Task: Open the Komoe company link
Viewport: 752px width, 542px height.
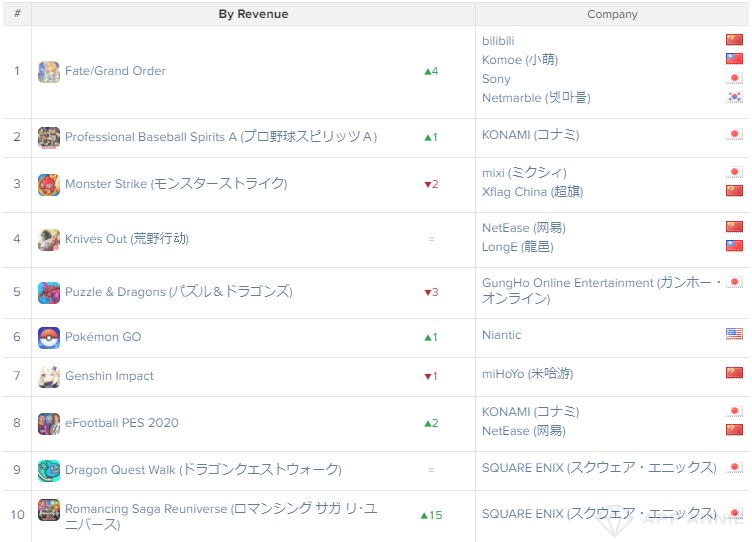Action: click(520, 60)
